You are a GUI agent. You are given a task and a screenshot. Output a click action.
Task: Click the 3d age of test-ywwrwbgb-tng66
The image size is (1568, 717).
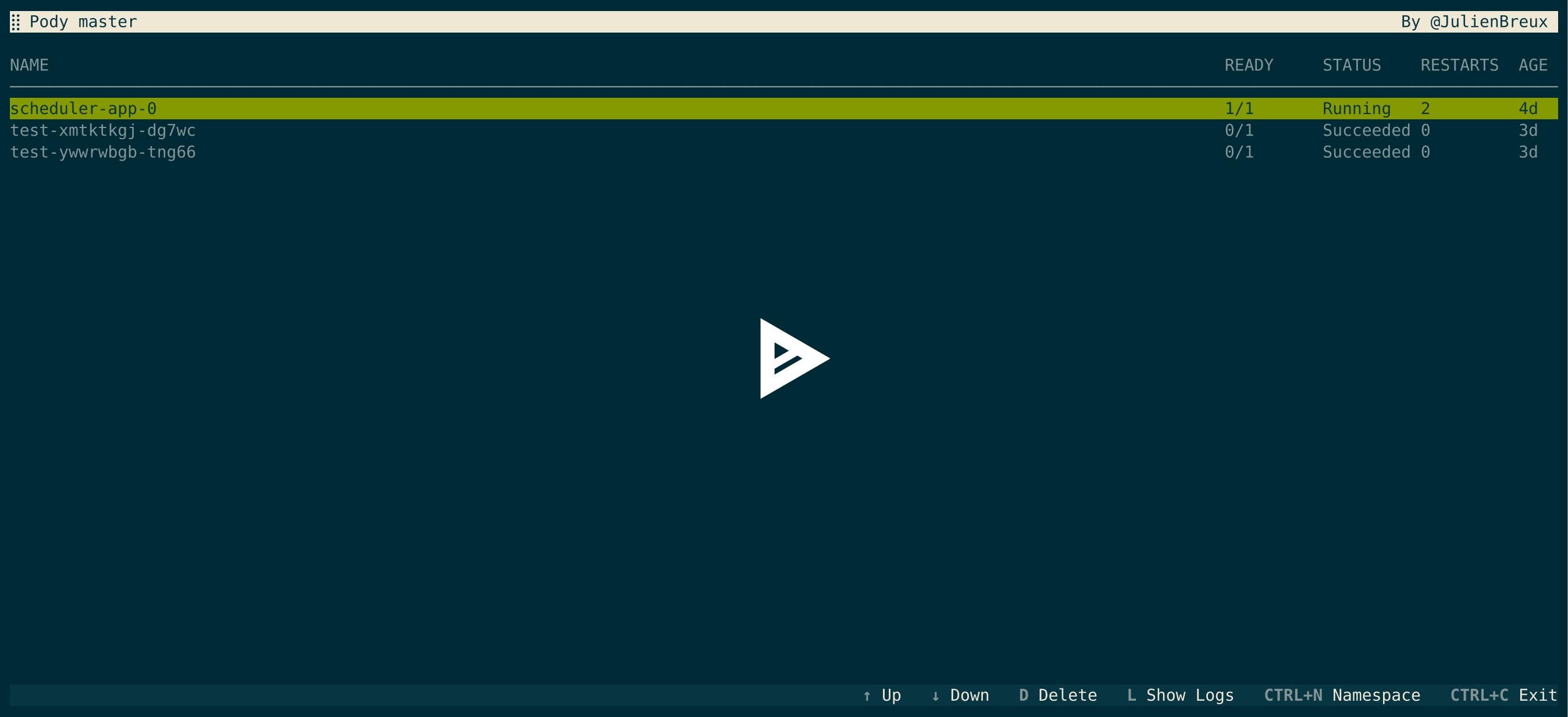pyautogui.click(x=1528, y=152)
